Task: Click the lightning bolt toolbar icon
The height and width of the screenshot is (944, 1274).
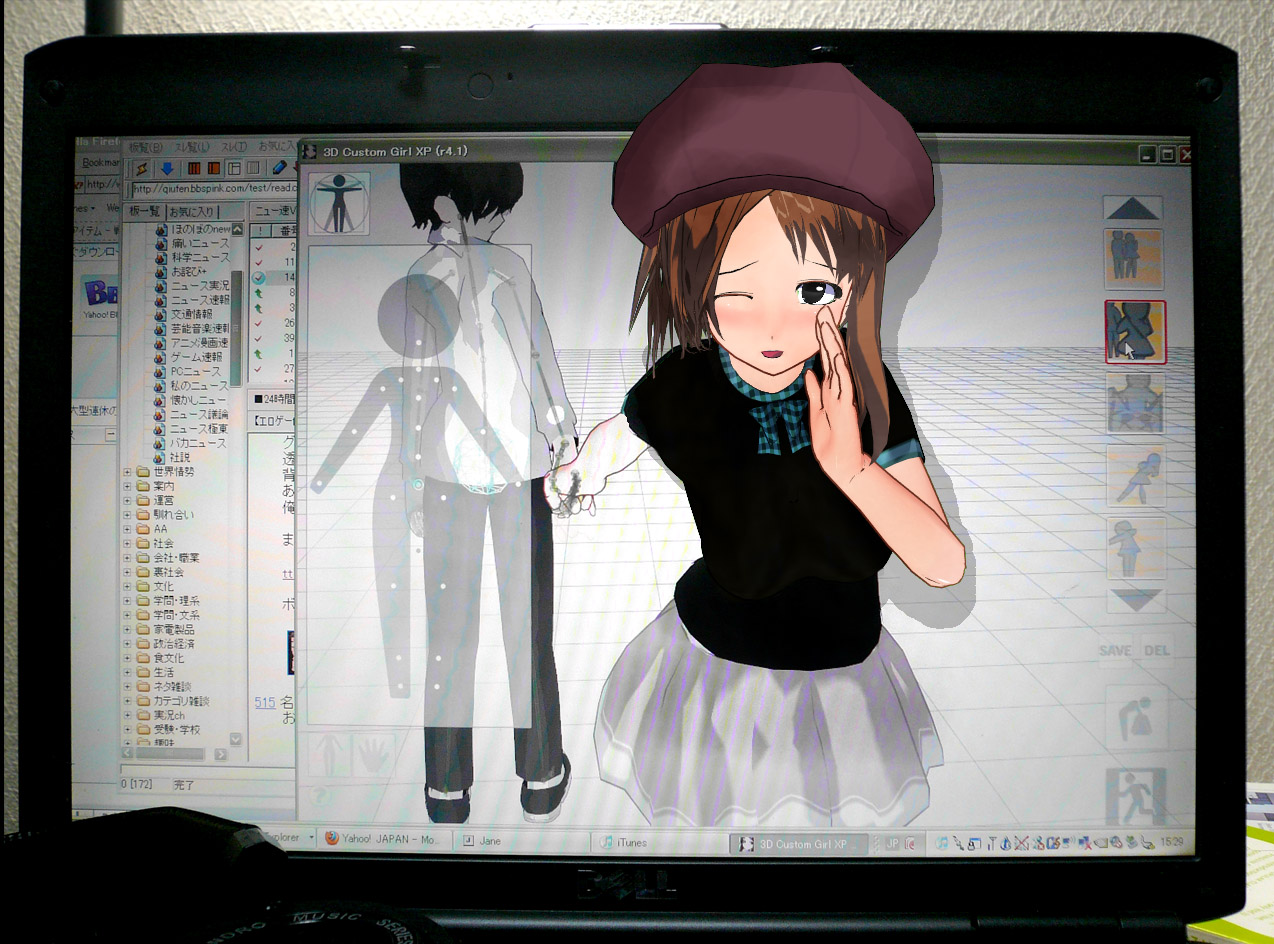Action: (142, 168)
